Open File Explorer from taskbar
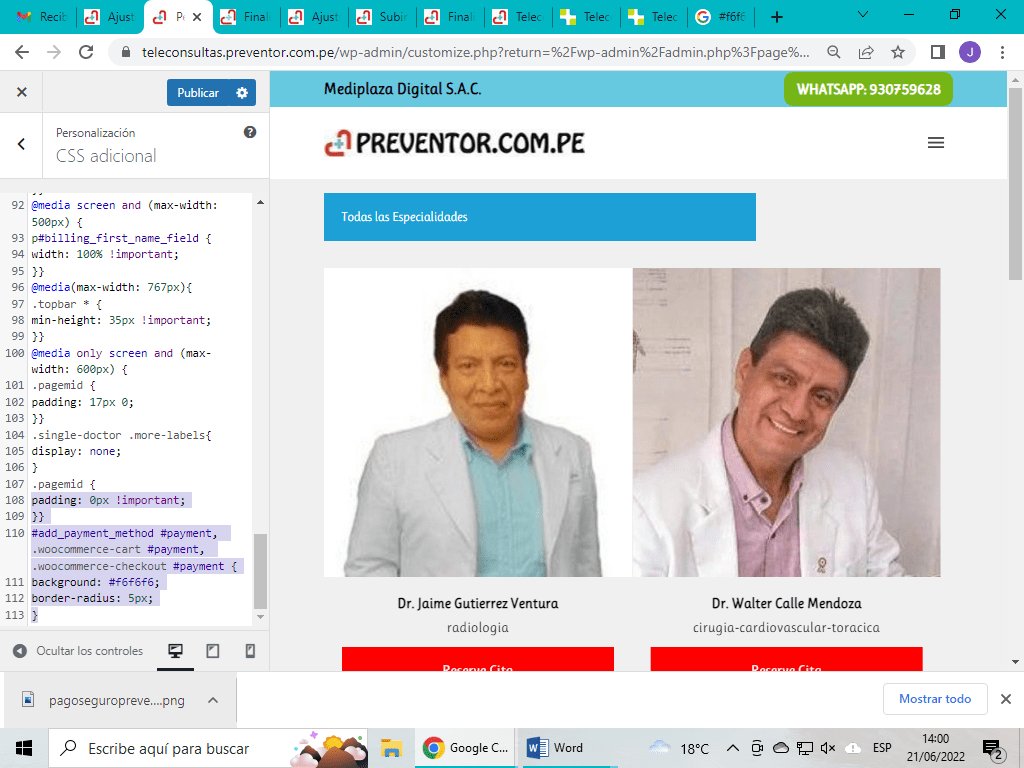Viewport: 1024px width, 768px height. tap(391, 748)
